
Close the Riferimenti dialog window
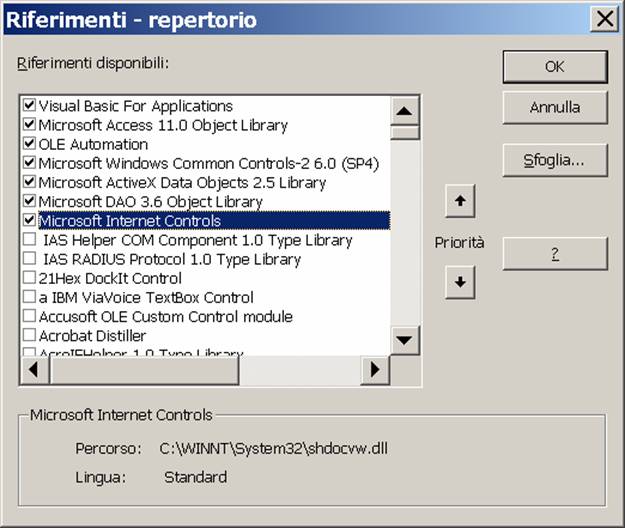point(603,19)
